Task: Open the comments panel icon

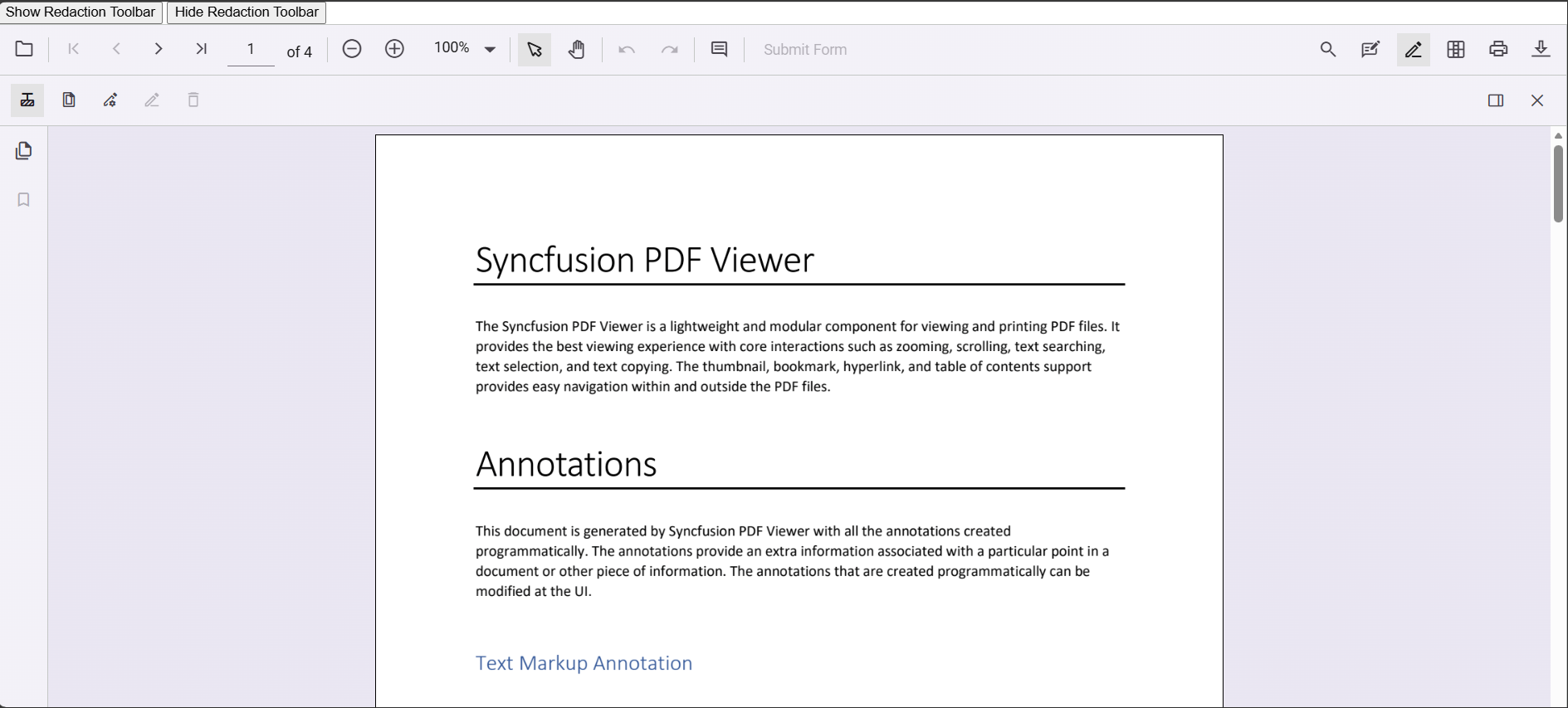Action: 719,50
